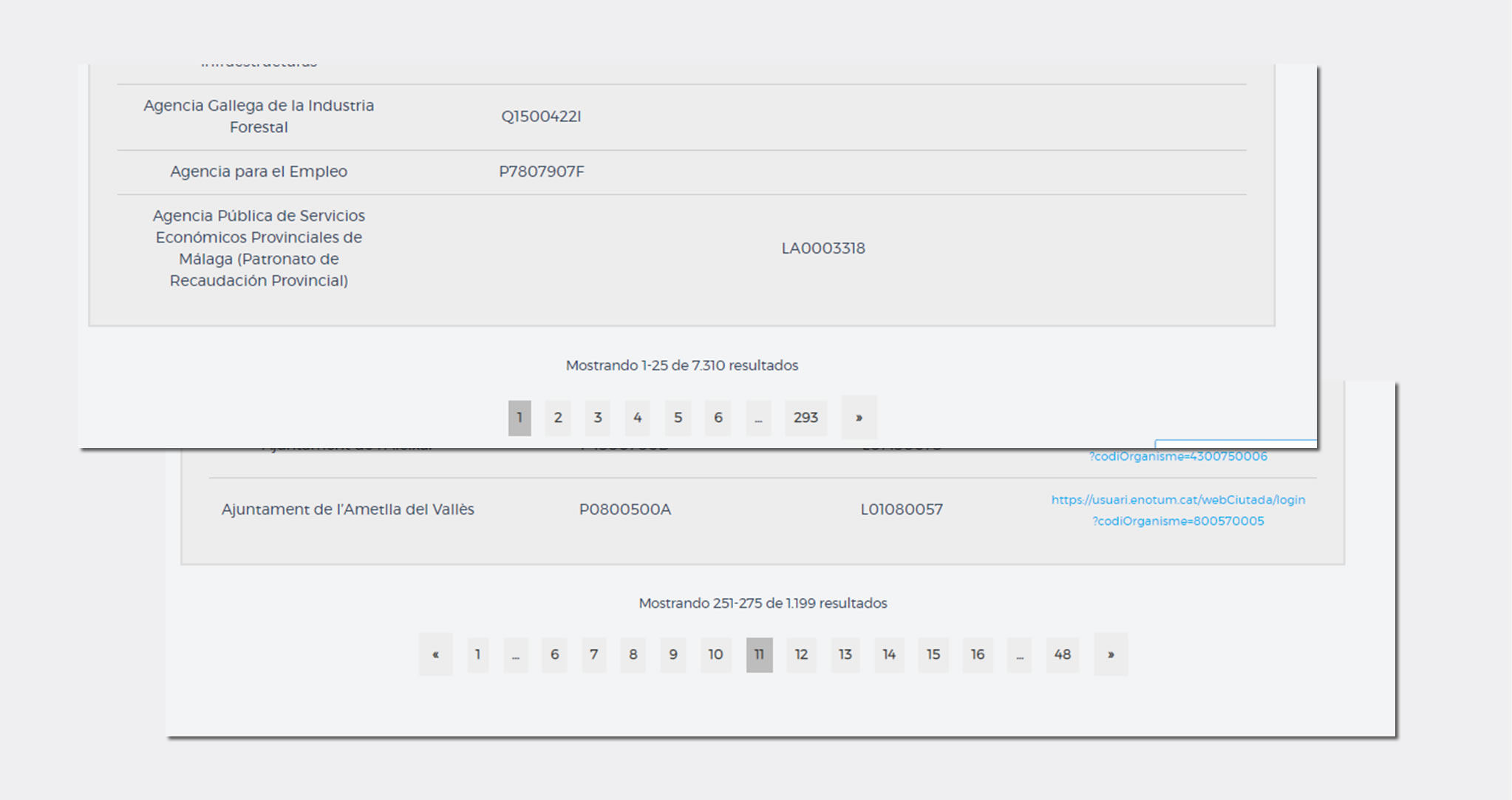Go to page 1 in lower pagination
This screenshot has height=800, width=1512.
[x=478, y=654]
